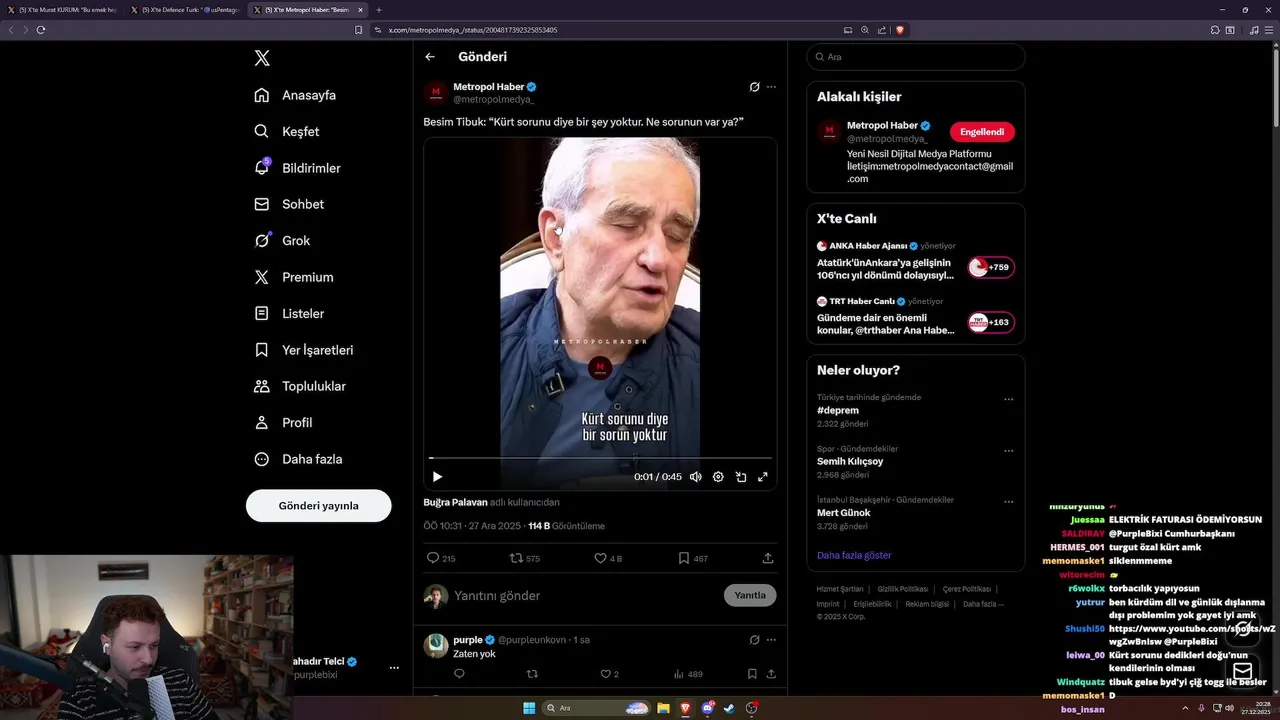Open File Explorer from taskbar
The height and width of the screenshot is (720, 1280).
(x=663, y=708)
